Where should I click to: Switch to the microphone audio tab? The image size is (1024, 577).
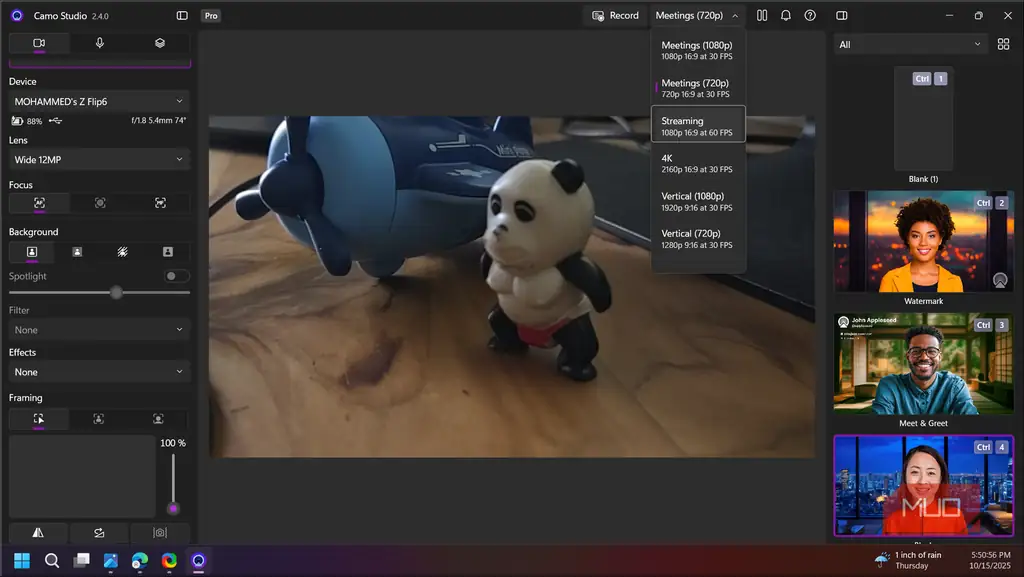99,43
